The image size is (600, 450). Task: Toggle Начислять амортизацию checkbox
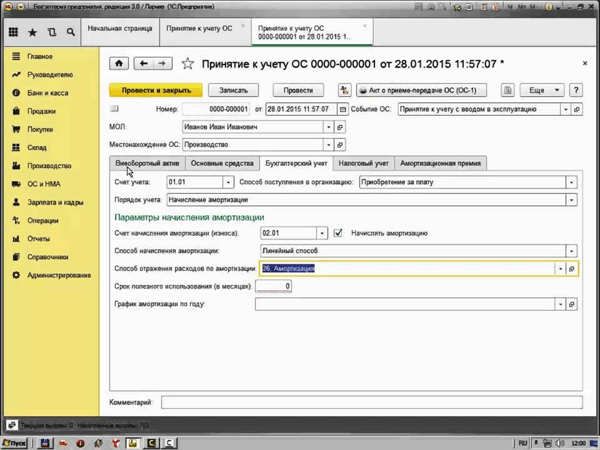(340, 233)
